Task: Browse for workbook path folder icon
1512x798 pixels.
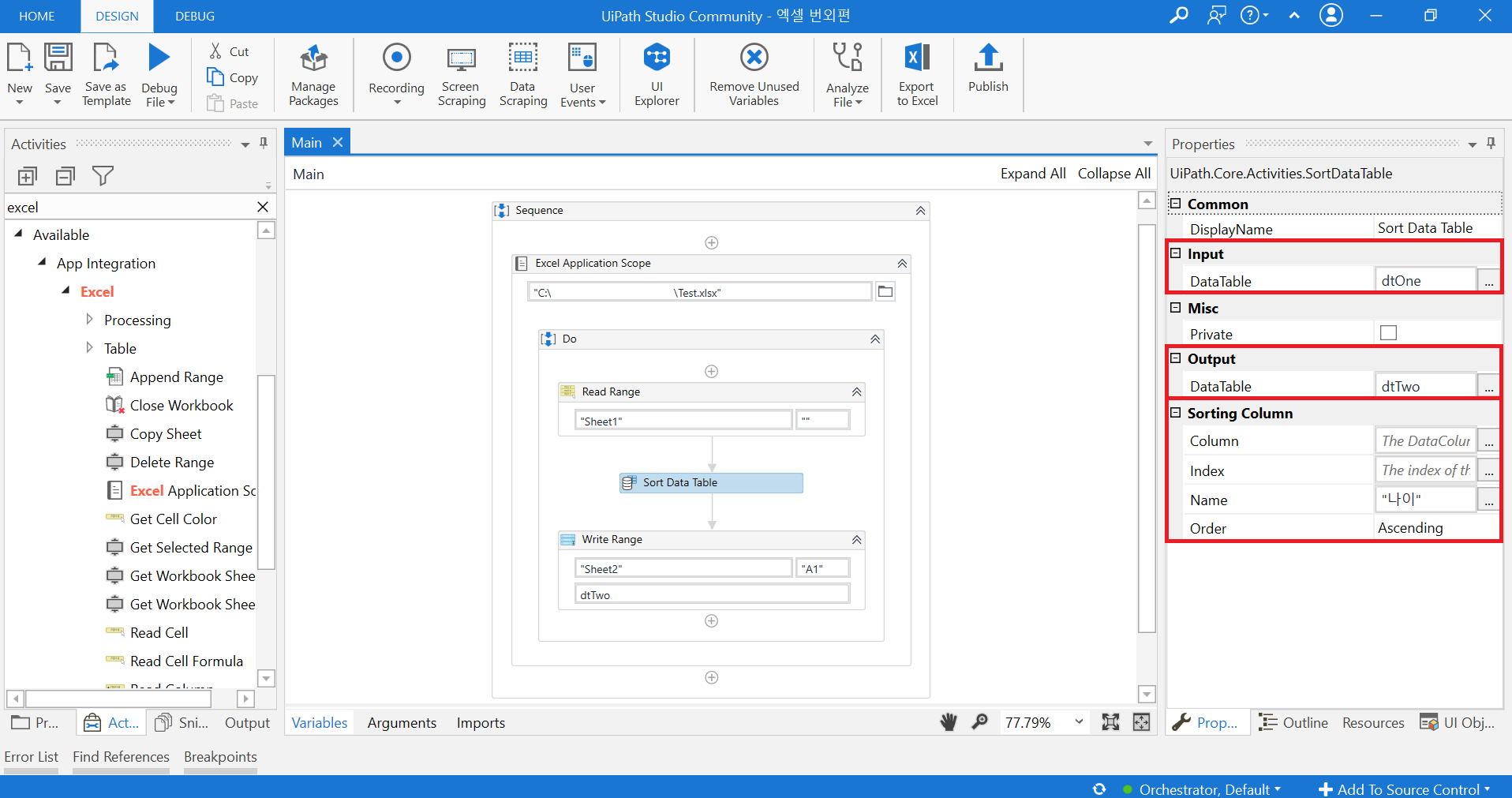Action: tap(885, 292)
